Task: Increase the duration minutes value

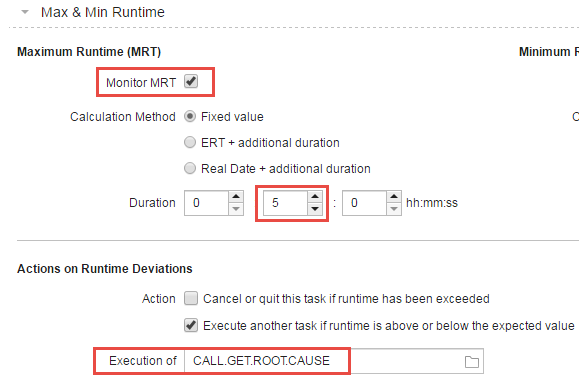Action: 315,196
